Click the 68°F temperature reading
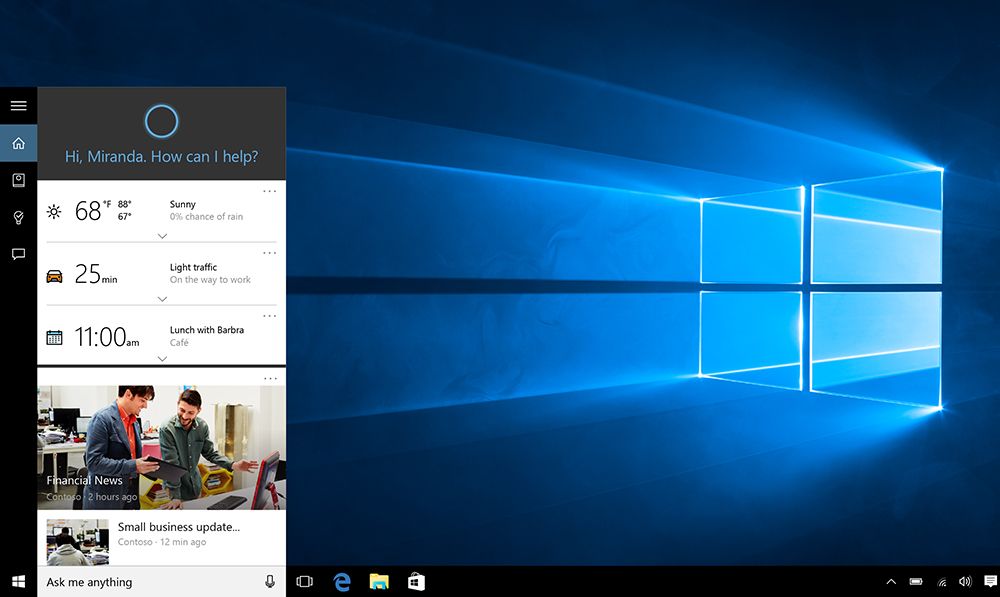Viewport: 1000px width, 597px height. tap(93, 210)
